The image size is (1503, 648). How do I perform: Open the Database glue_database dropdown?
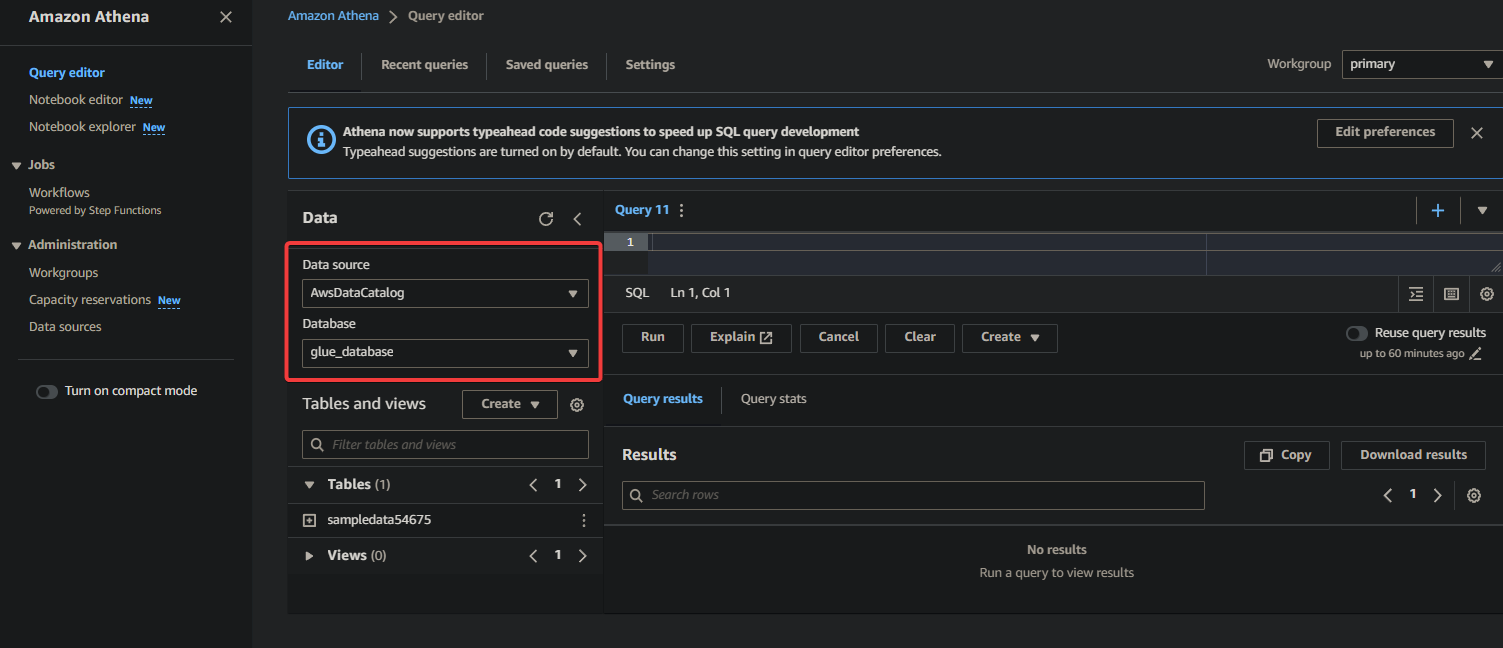coord(445,352)
